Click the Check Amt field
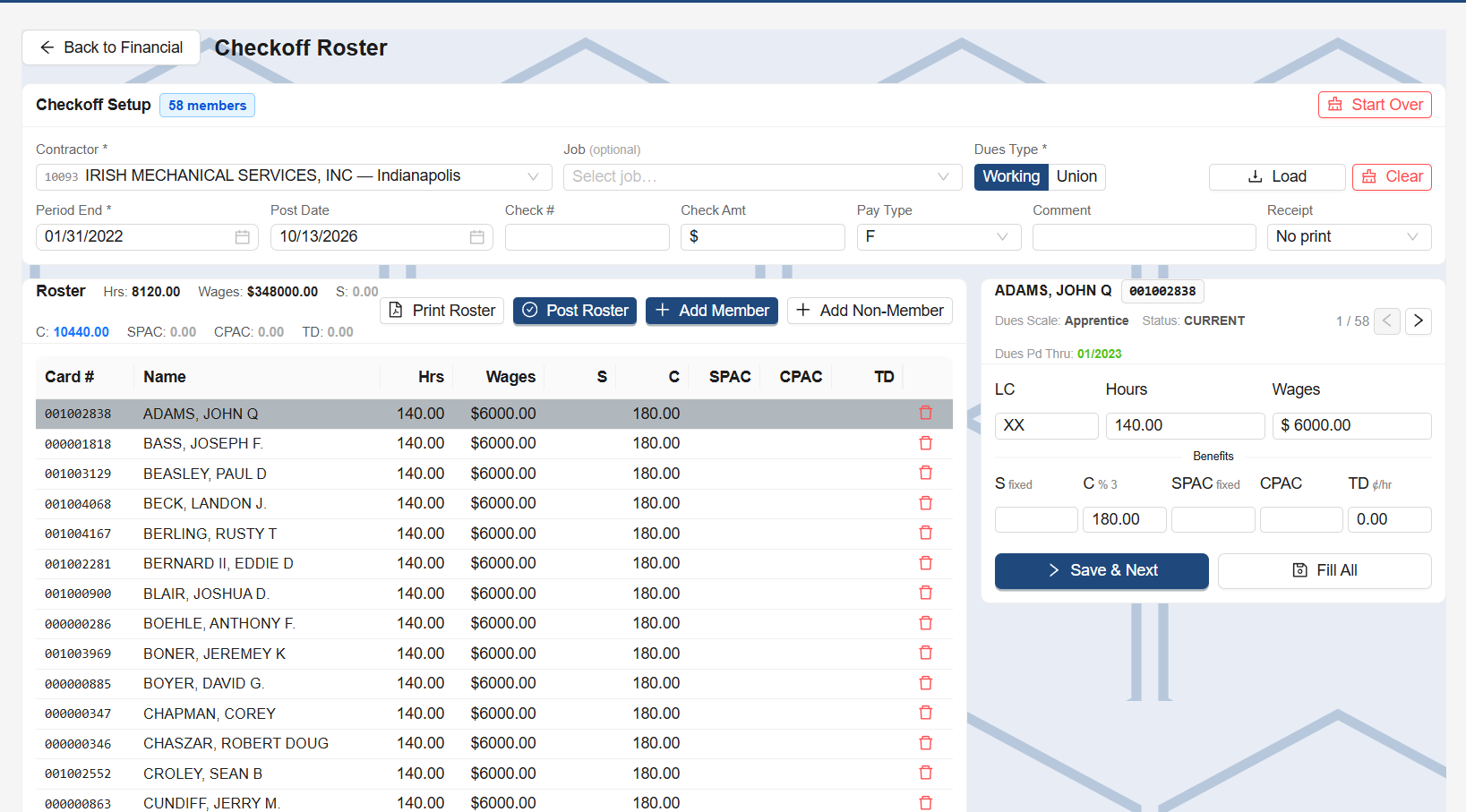This screenshot has width=1466, height=812. tap(762, 237)
